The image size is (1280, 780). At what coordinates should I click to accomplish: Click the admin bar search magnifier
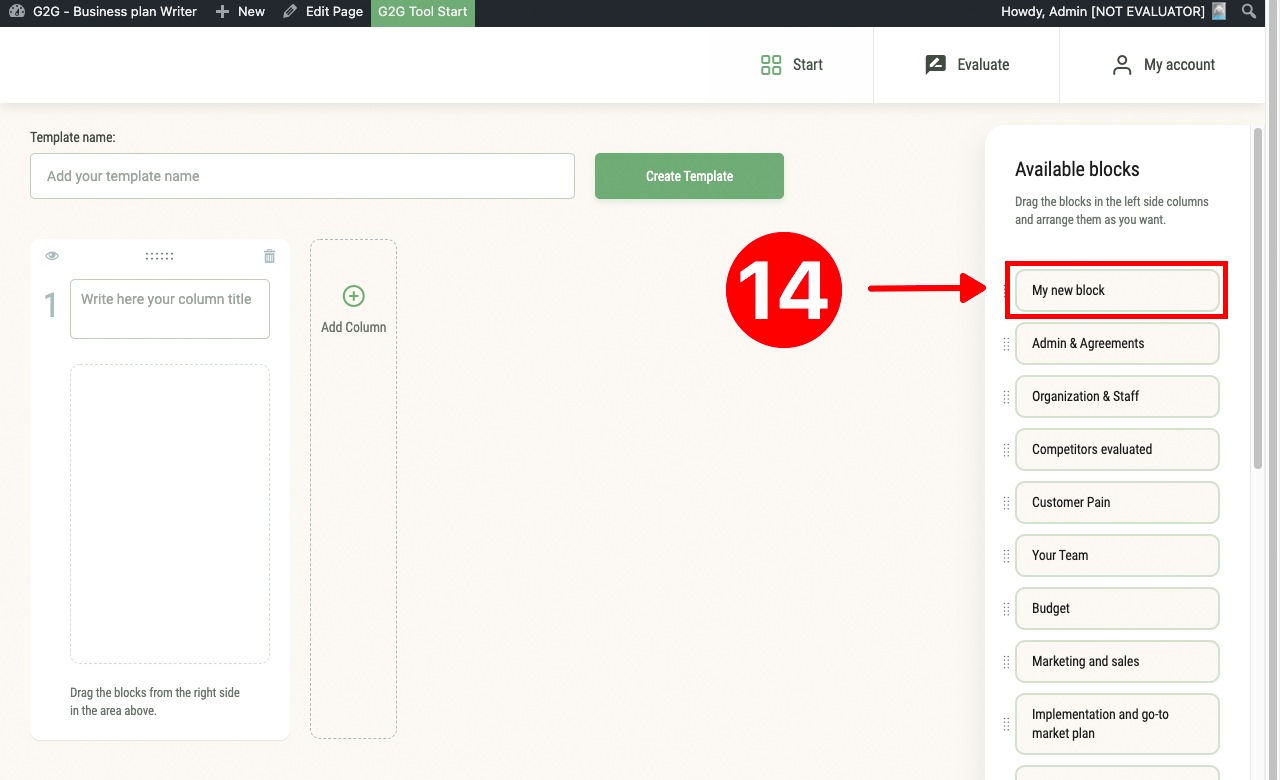(x=1249, y=12)
